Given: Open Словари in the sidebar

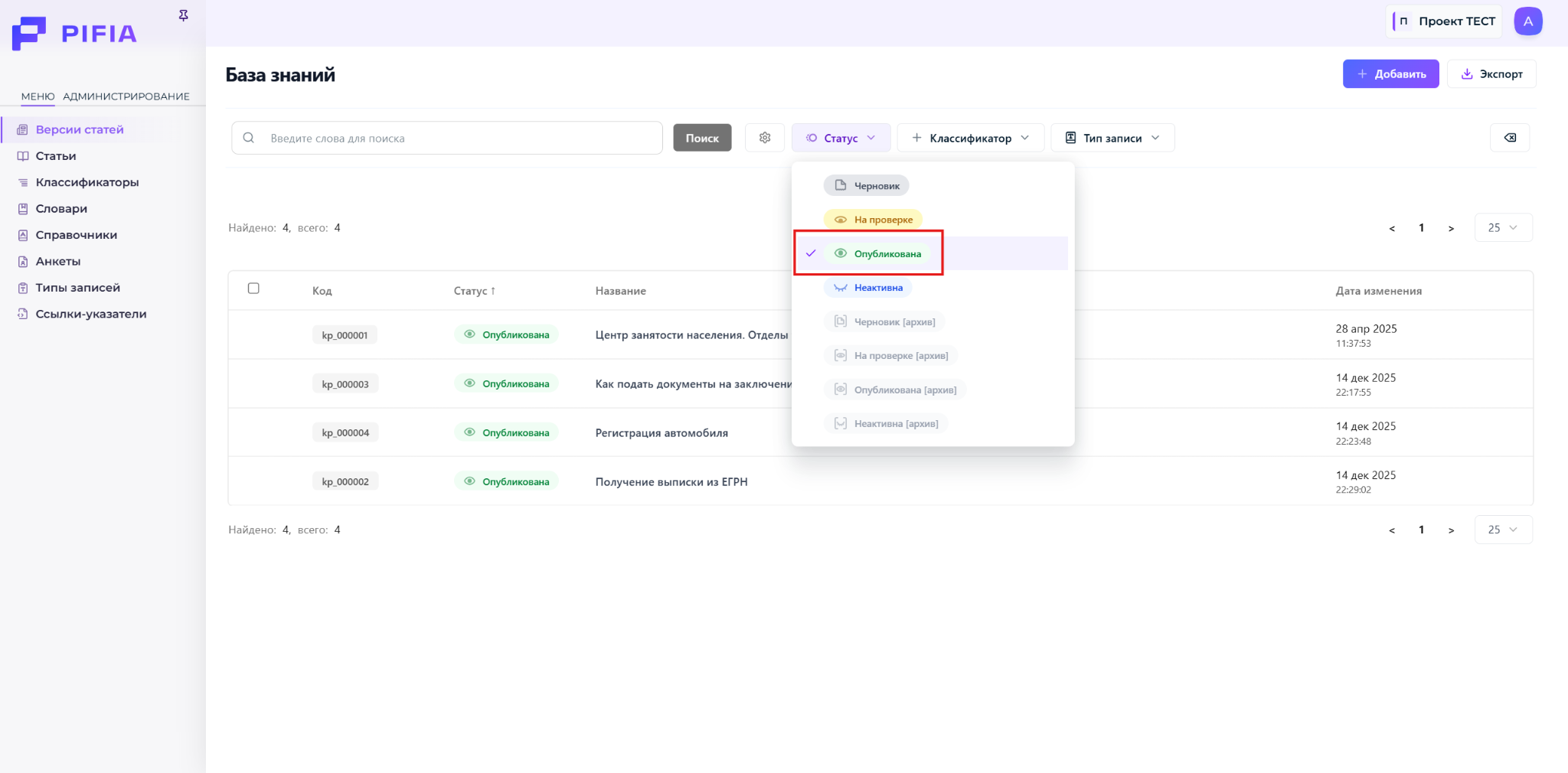Looking at the screenshot, I should [61, 209].
